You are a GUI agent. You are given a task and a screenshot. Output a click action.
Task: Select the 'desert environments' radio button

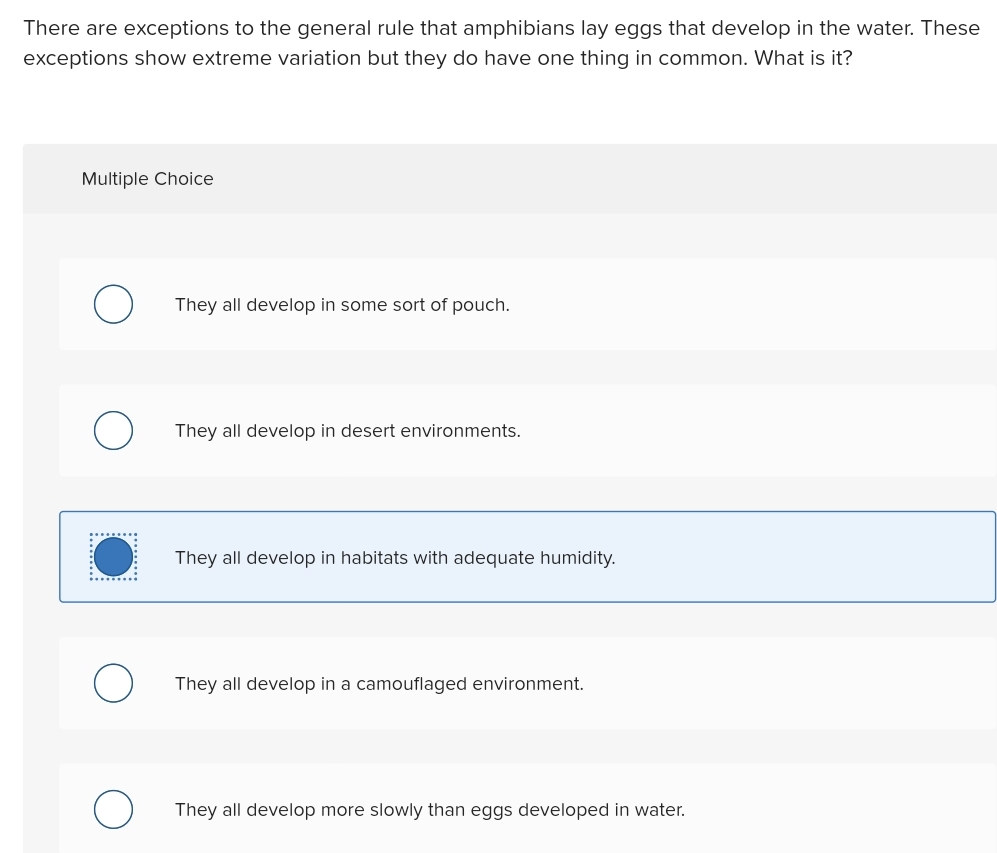click(x=113, y=430)
